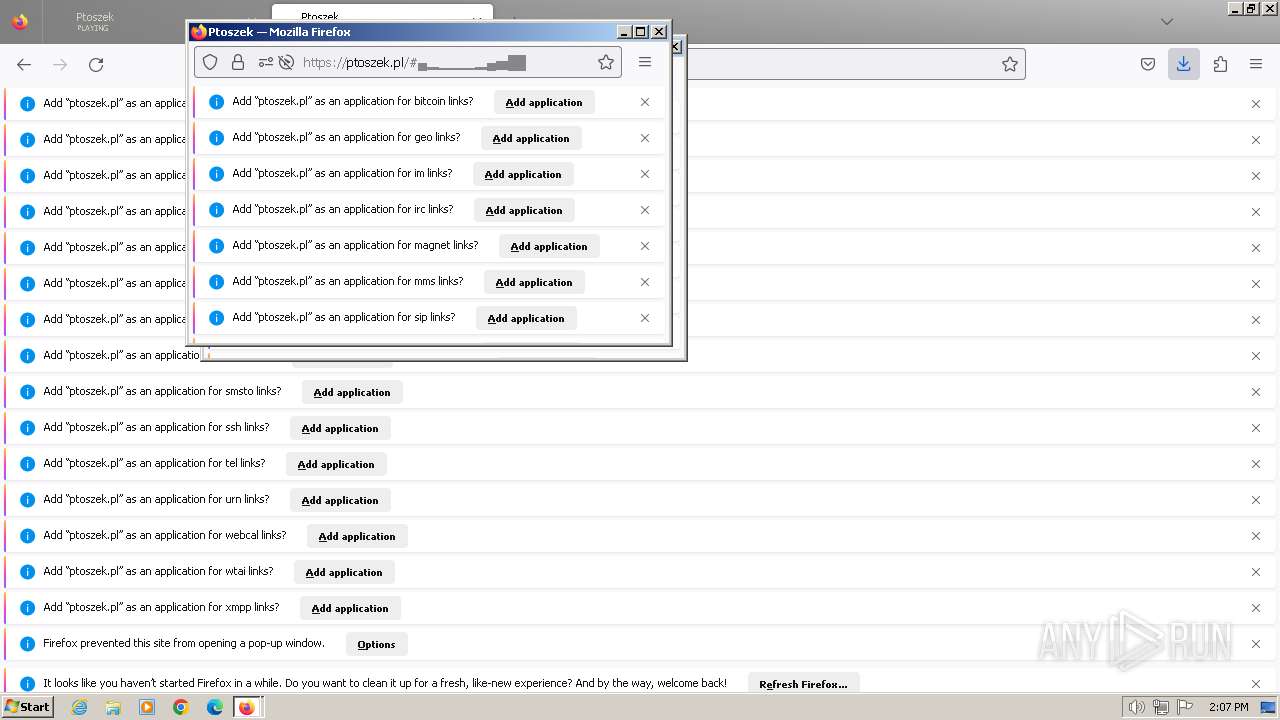This screenshot has height=720, width=1280.
Task: Click the shield tracking protection icon in popup
Action: (x=210, y=62)
